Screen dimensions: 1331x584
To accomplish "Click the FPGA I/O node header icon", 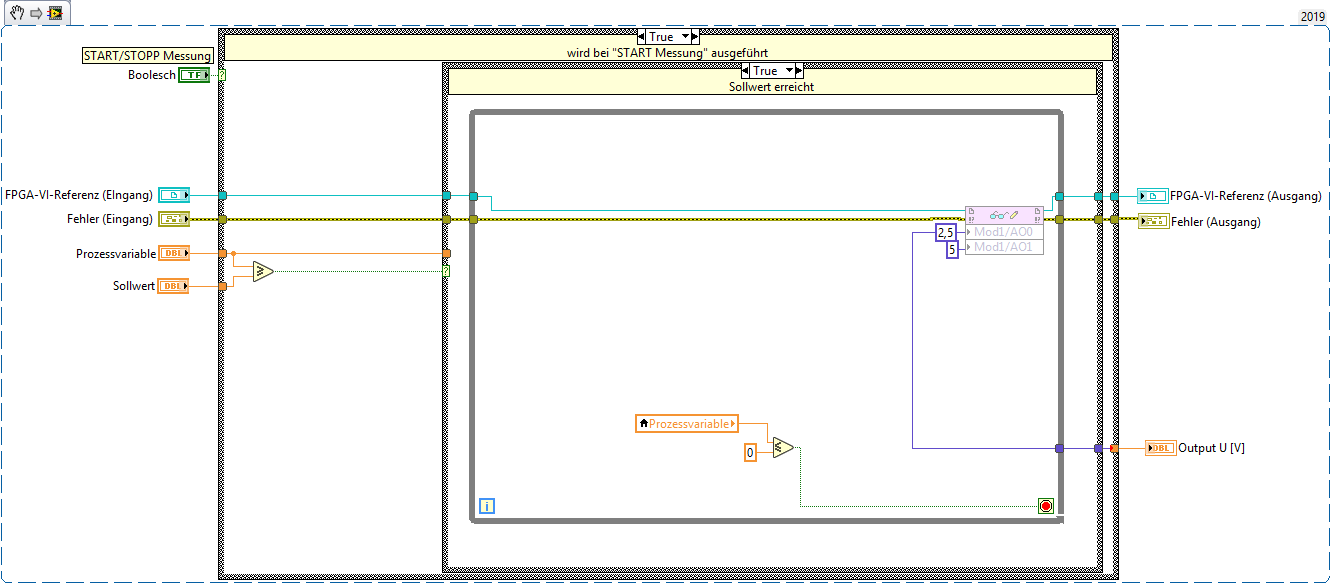I will pyautogui.click(x=1004, y=214).
